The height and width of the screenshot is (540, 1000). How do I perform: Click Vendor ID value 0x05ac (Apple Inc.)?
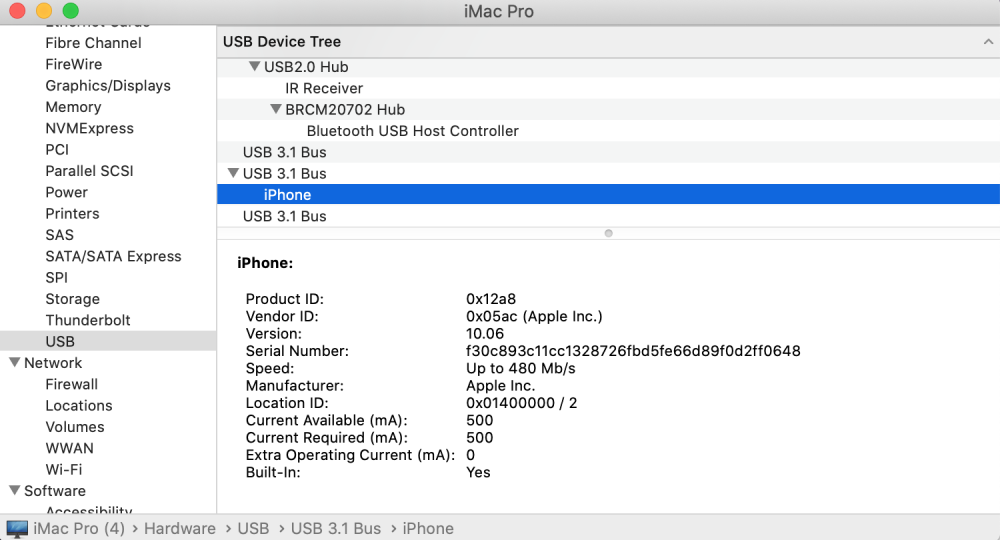(x=534, y=316)
